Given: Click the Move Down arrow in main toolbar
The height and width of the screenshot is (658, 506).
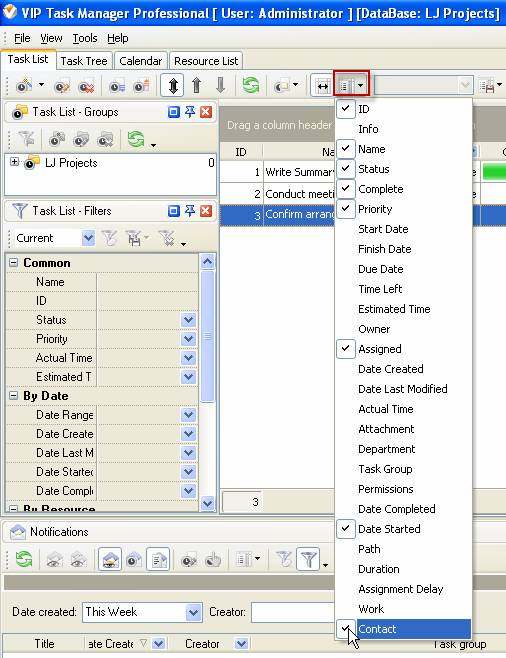Looking at the screenshot, I should tap(220, 85).
